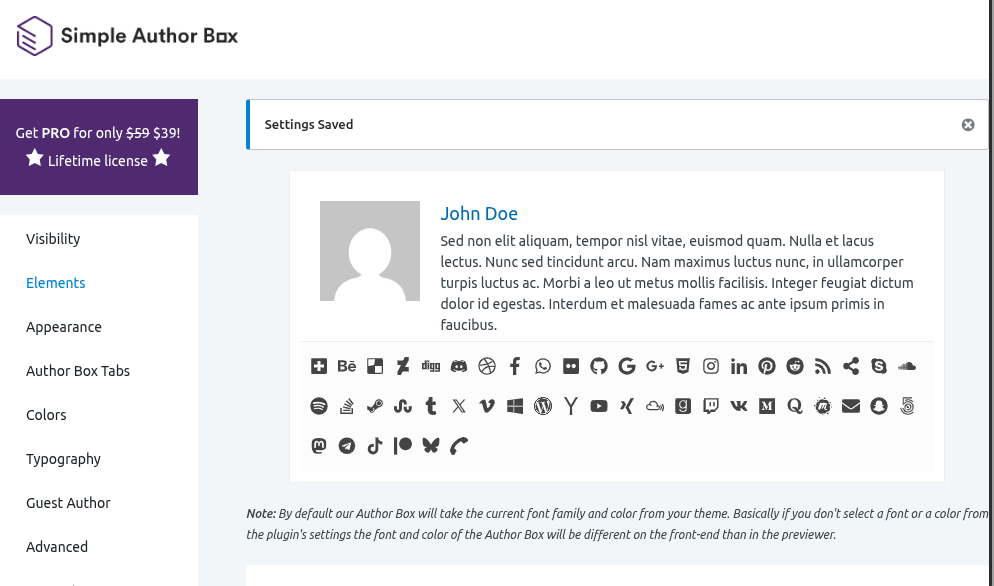Click the Bluesky butterfly icon

pos(430,446)
